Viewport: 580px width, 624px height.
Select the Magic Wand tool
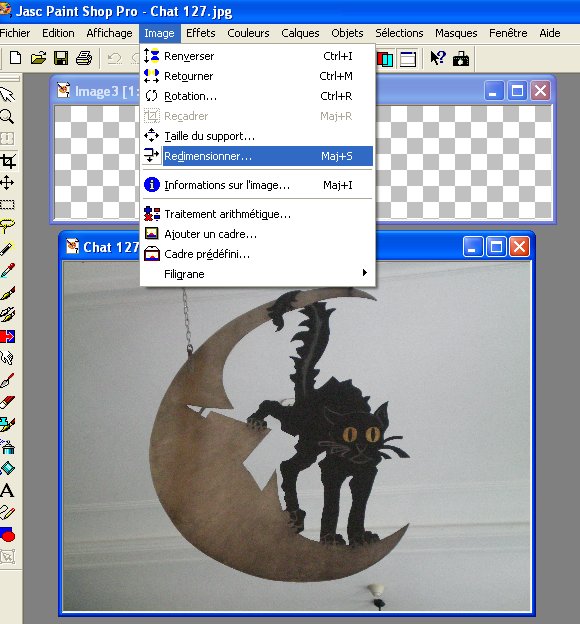7,249
